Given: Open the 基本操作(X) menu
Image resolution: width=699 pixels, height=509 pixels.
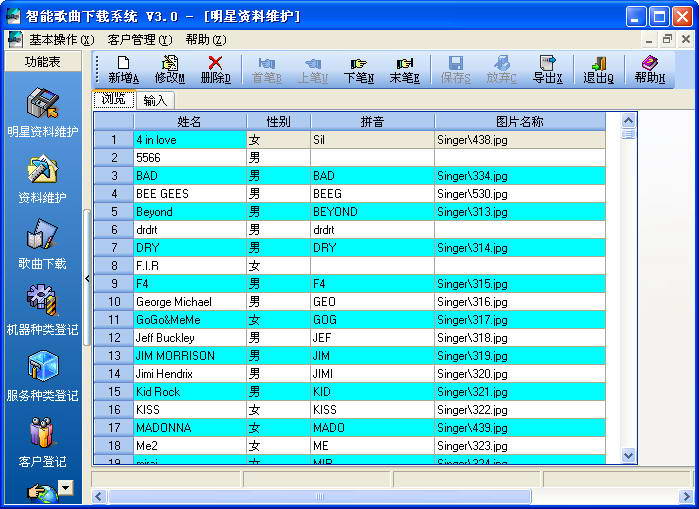Looking at the screenshot, I should click(x=62, y=40).
